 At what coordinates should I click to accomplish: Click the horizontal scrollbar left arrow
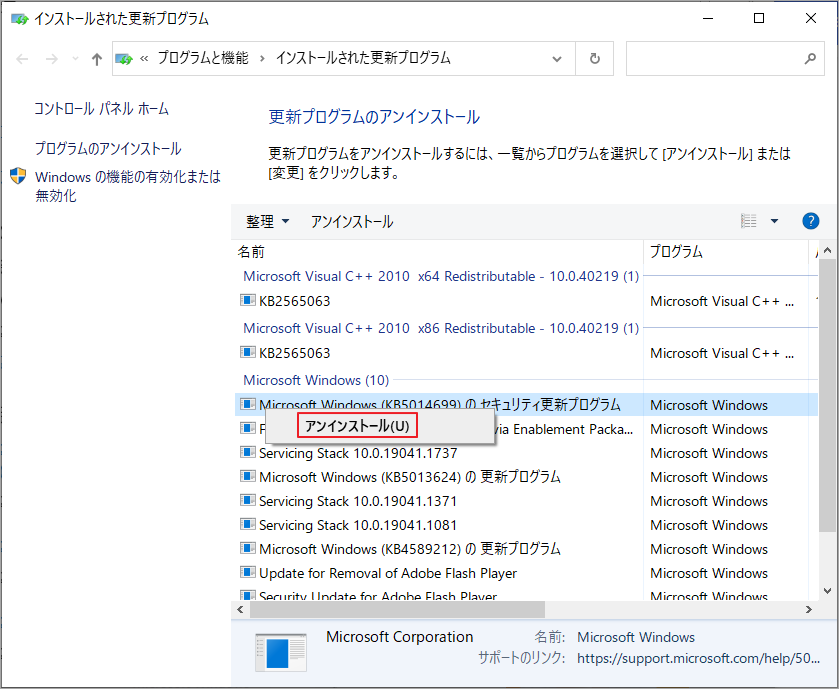[240, 609]
